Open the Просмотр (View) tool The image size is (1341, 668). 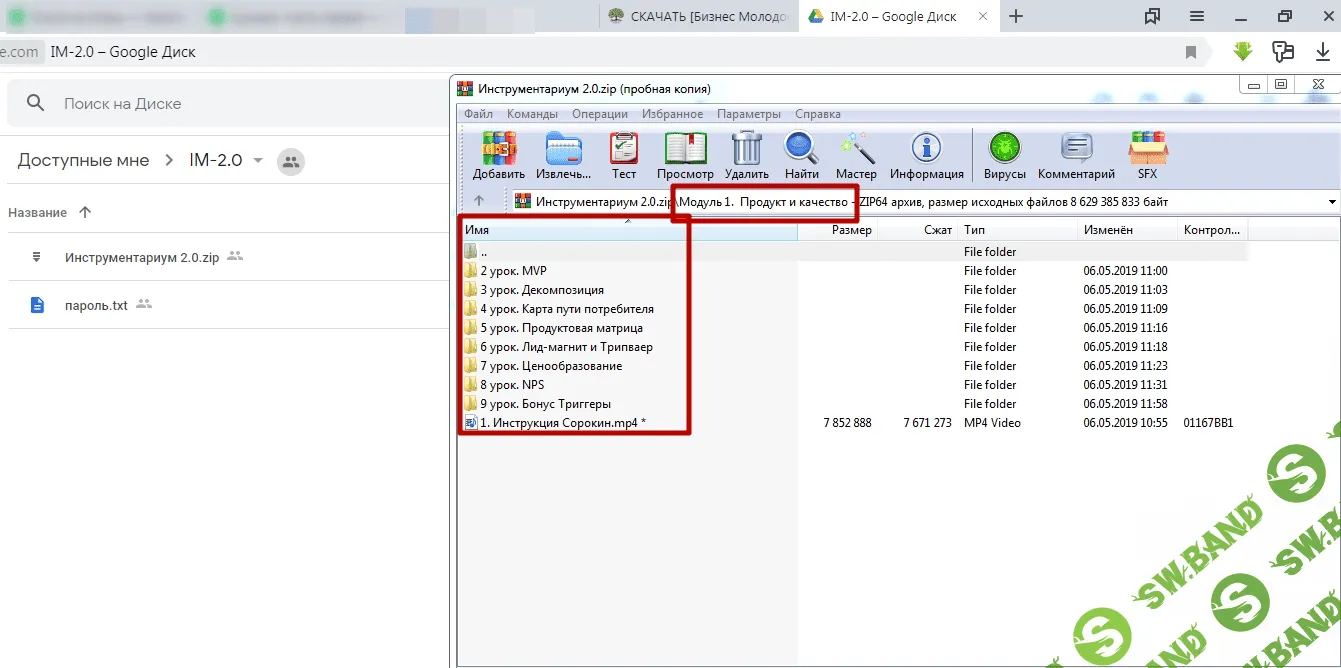click(685, 155)
